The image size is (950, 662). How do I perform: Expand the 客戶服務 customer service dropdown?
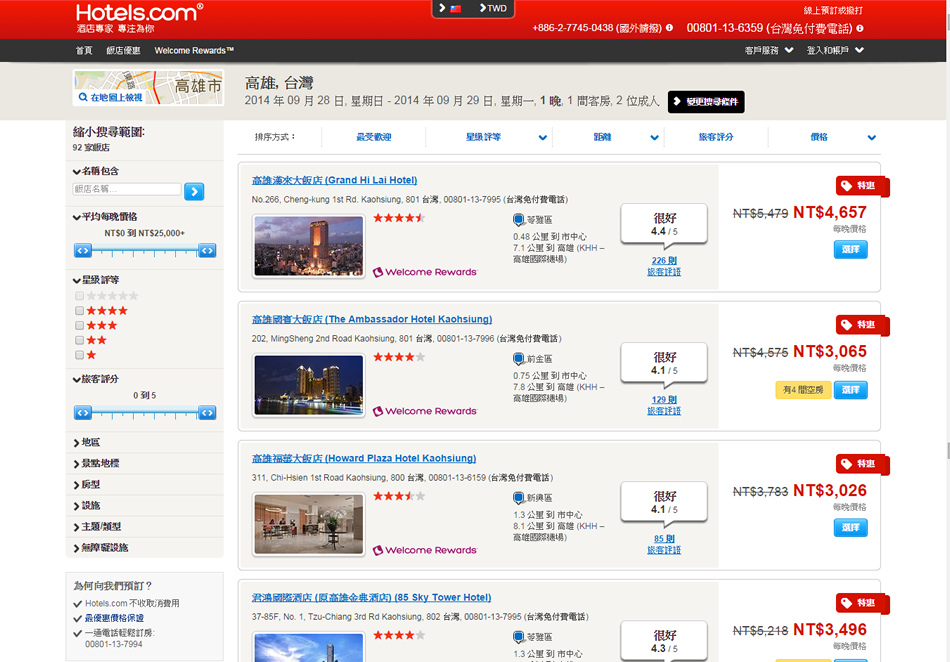click(769, 50)
